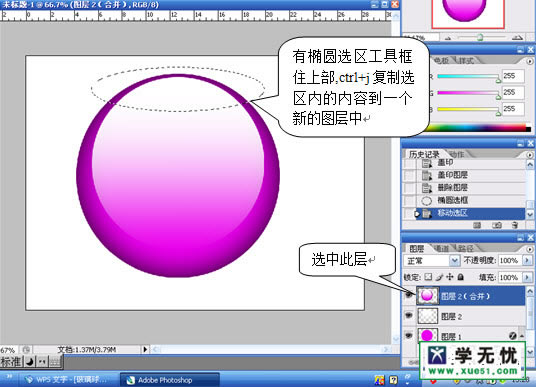Switch to the 通道 channels tab
This screenshot has height=387, width=536.
442,249
